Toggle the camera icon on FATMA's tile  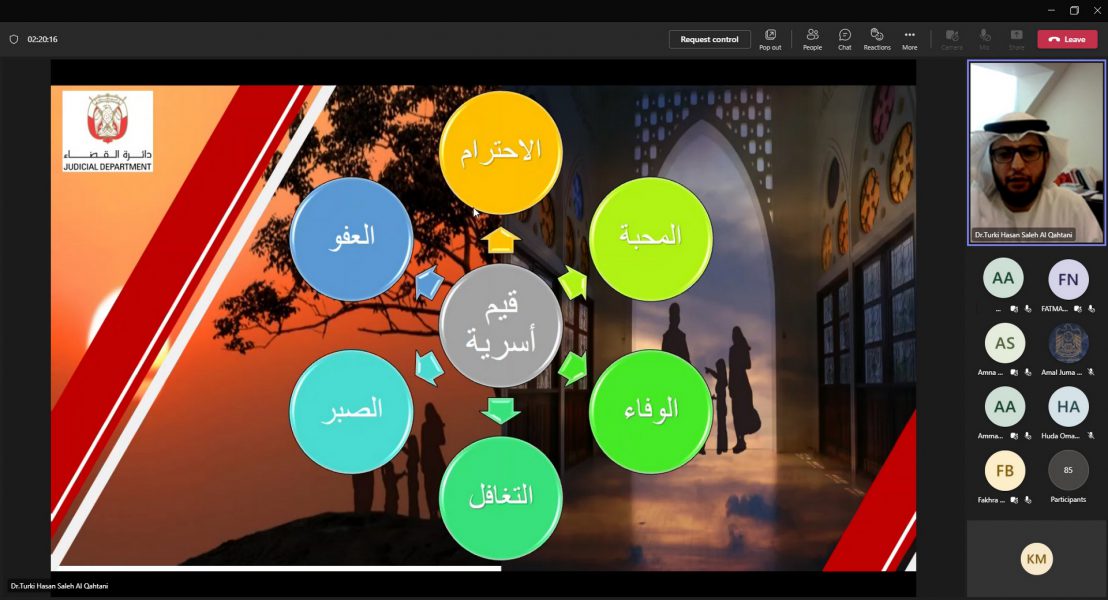click(1079, 308)
